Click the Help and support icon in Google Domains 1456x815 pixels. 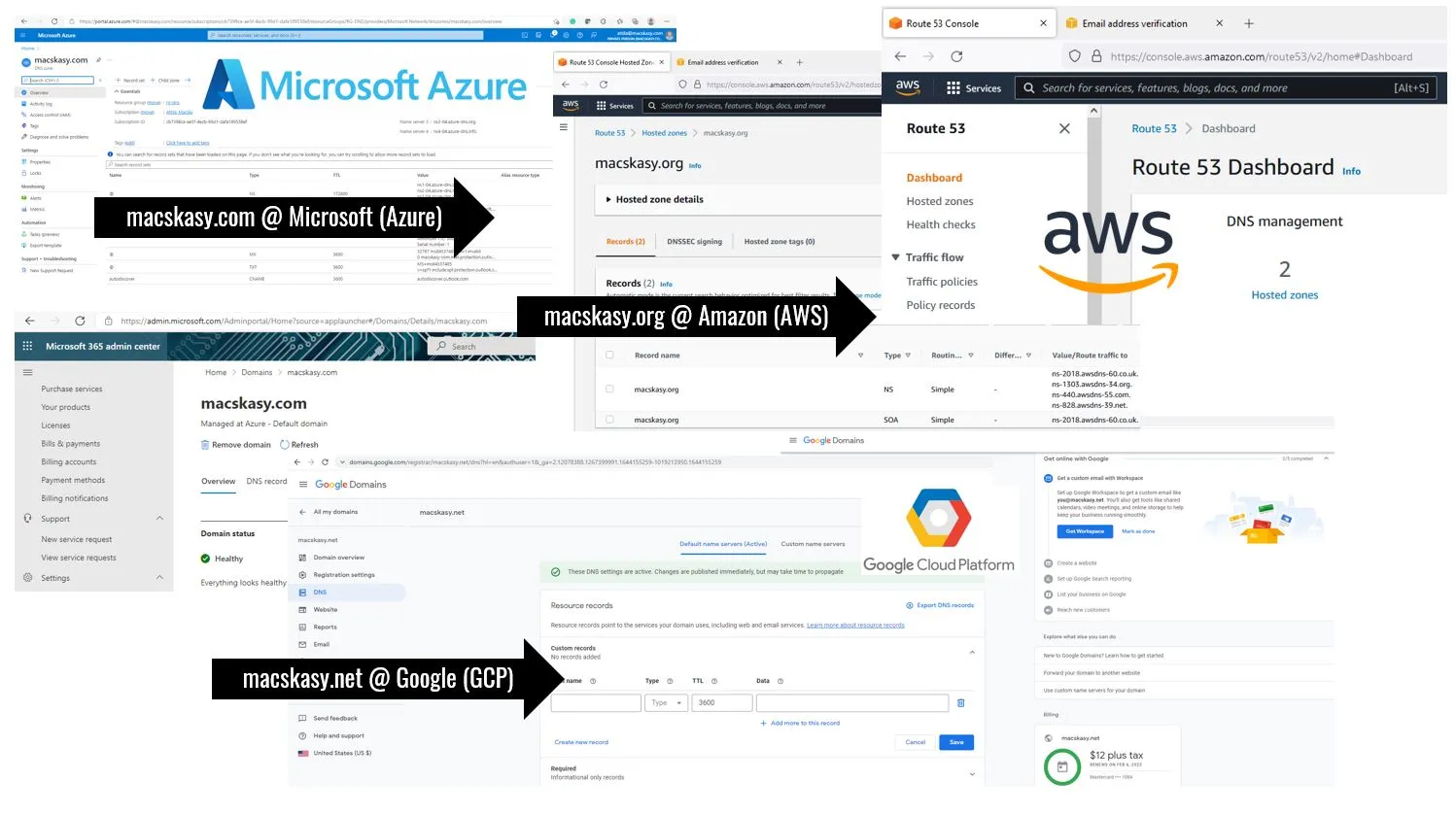click(303, 736)
